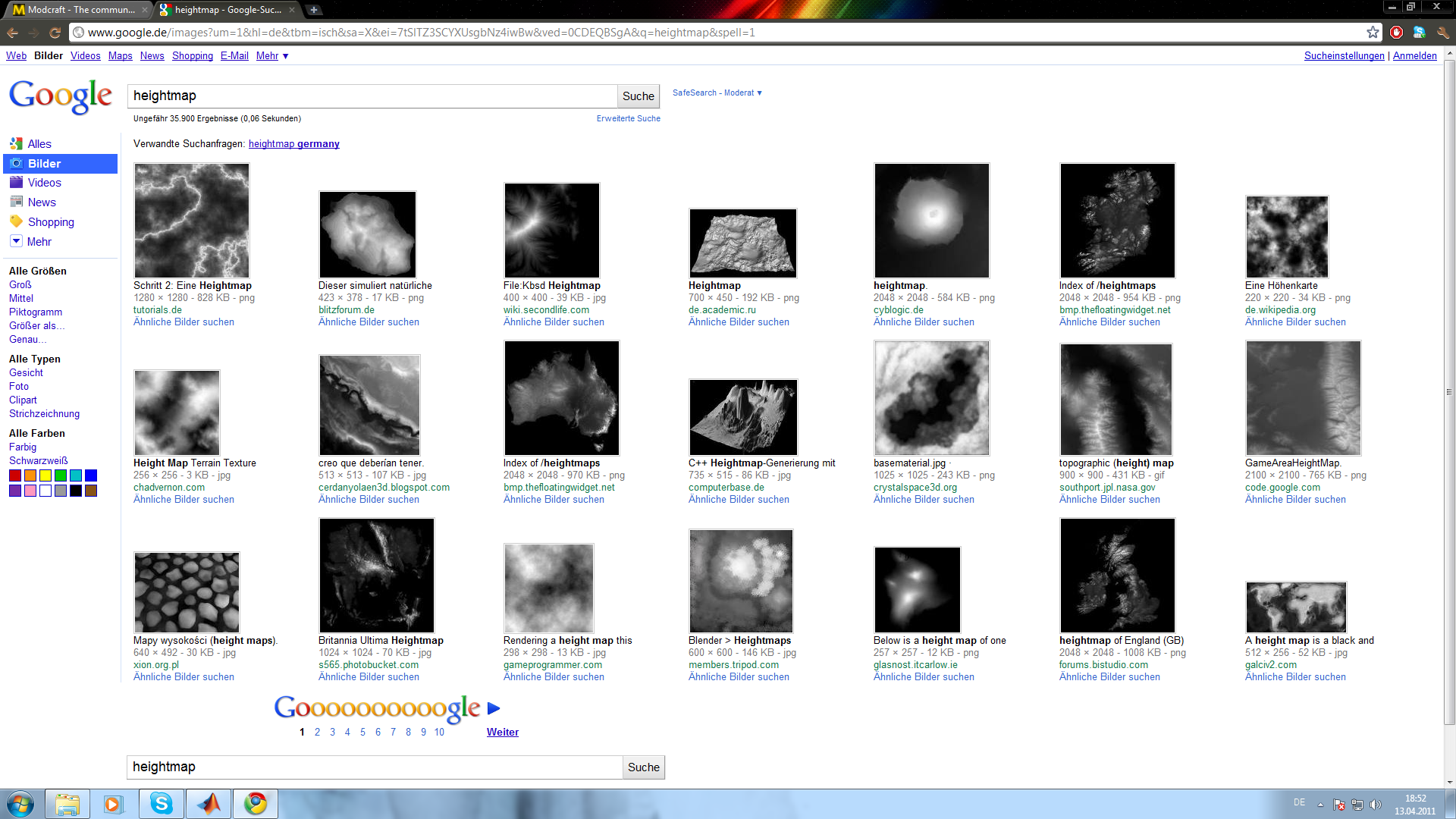Open the Skype extension icon in the browser toolbar
The width and height of the screenshot is (1456, 819).
click(x=1419, y=33)
